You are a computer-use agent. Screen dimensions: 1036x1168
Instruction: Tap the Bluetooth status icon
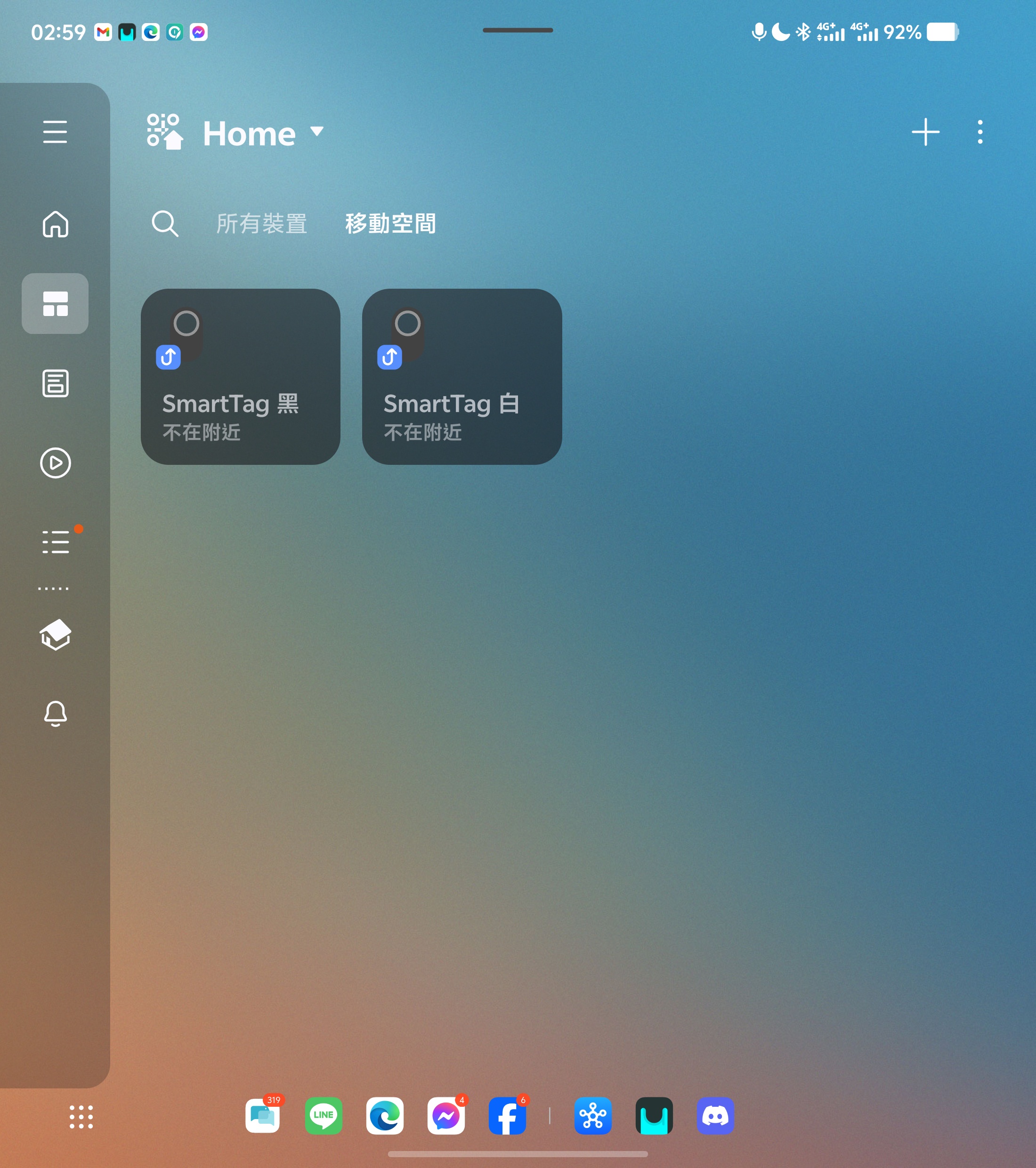click(803, 32)
